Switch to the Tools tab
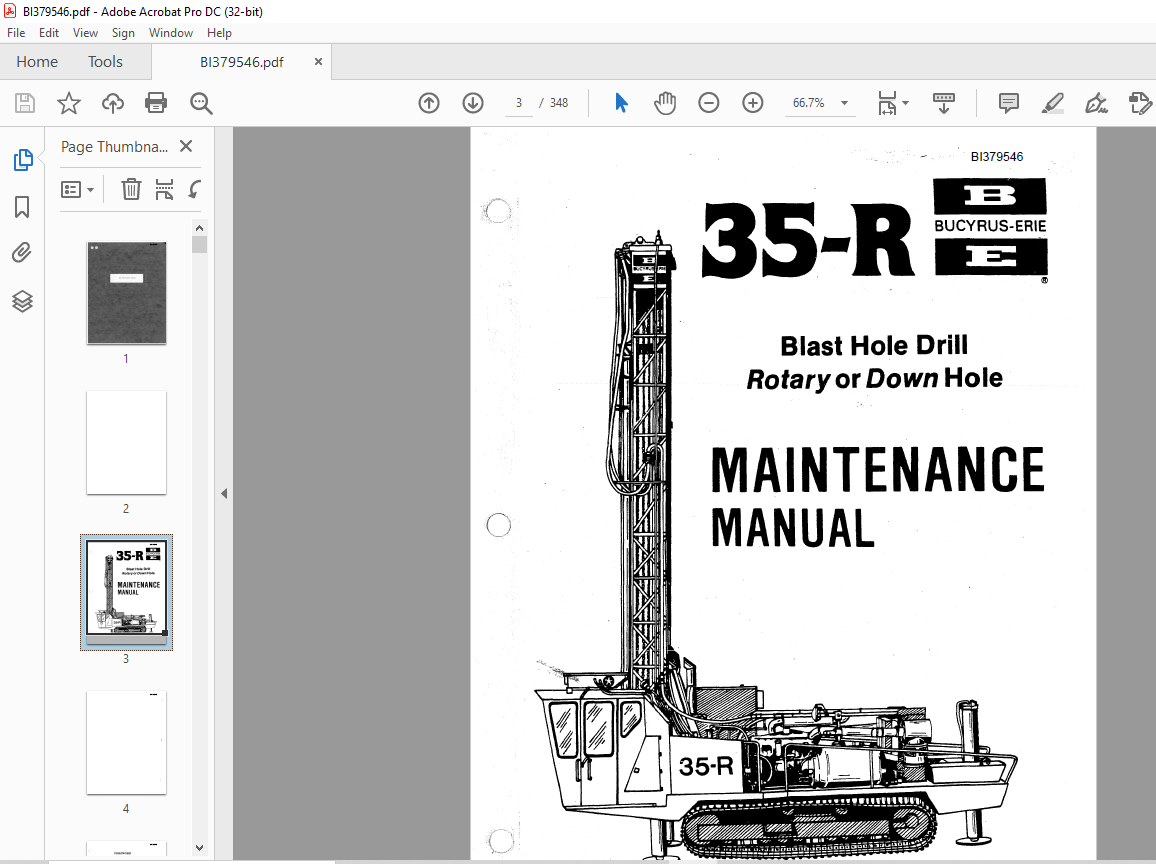This screenshot has height=864, width=1156. pos(105,62)
